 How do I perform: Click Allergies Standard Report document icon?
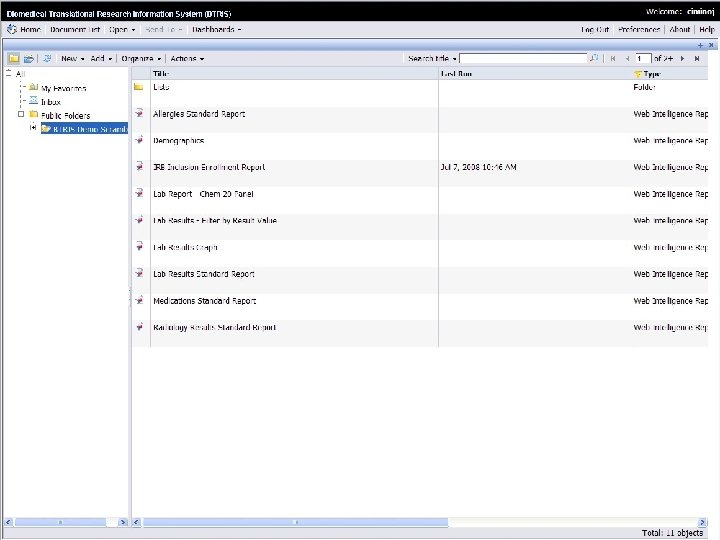click(139, 113)
